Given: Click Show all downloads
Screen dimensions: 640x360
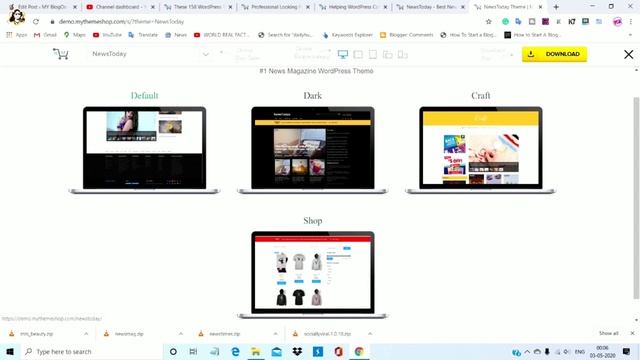Looking at the screenshot, I should tap(609, 333).
